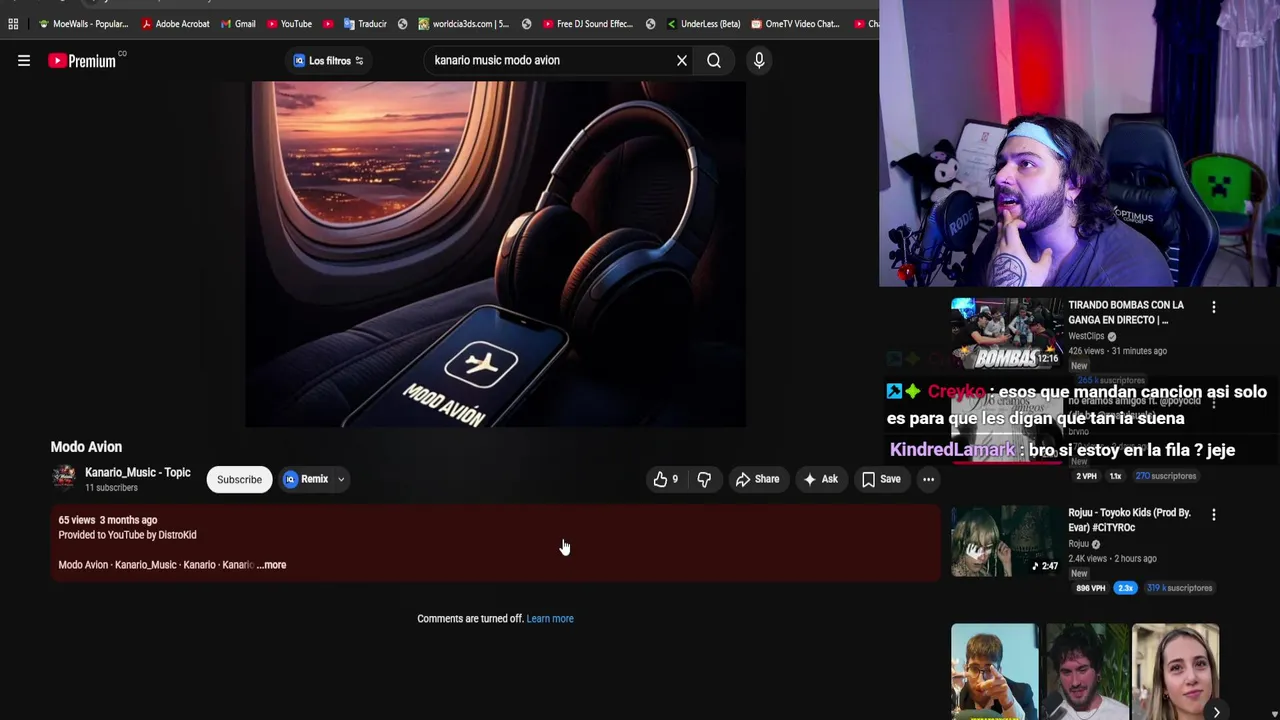Click the Modo Avión video player
Screen dimensions: 1280x720
tap(496, 255)
